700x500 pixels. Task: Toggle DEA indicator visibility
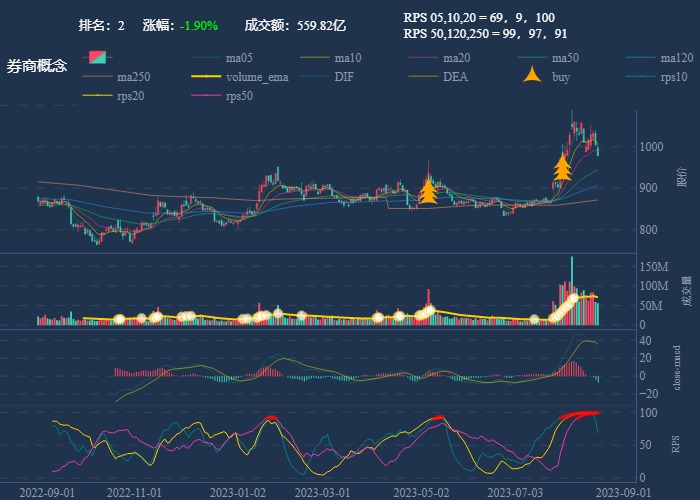pyautogui.click(x=426, y=77)
